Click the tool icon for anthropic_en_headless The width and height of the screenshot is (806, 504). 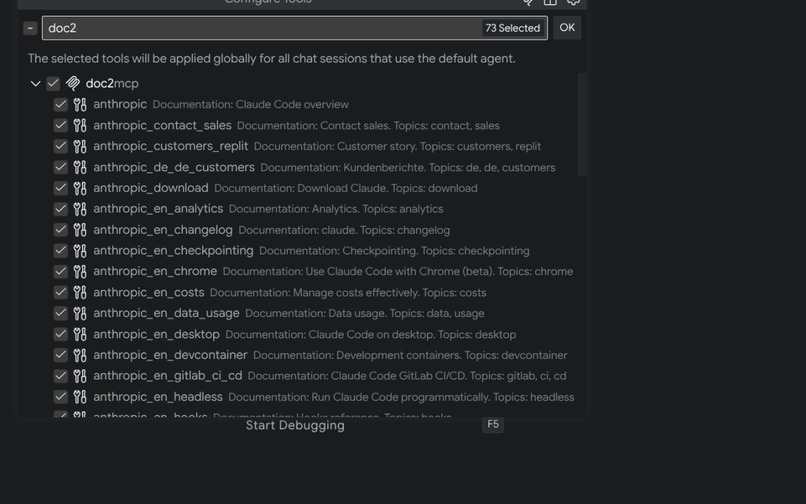pos(80,397)
